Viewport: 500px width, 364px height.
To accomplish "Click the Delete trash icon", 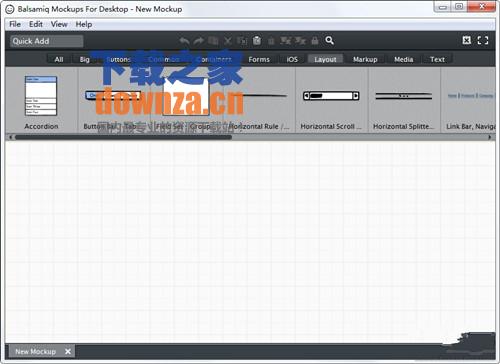I will point(271,41).
